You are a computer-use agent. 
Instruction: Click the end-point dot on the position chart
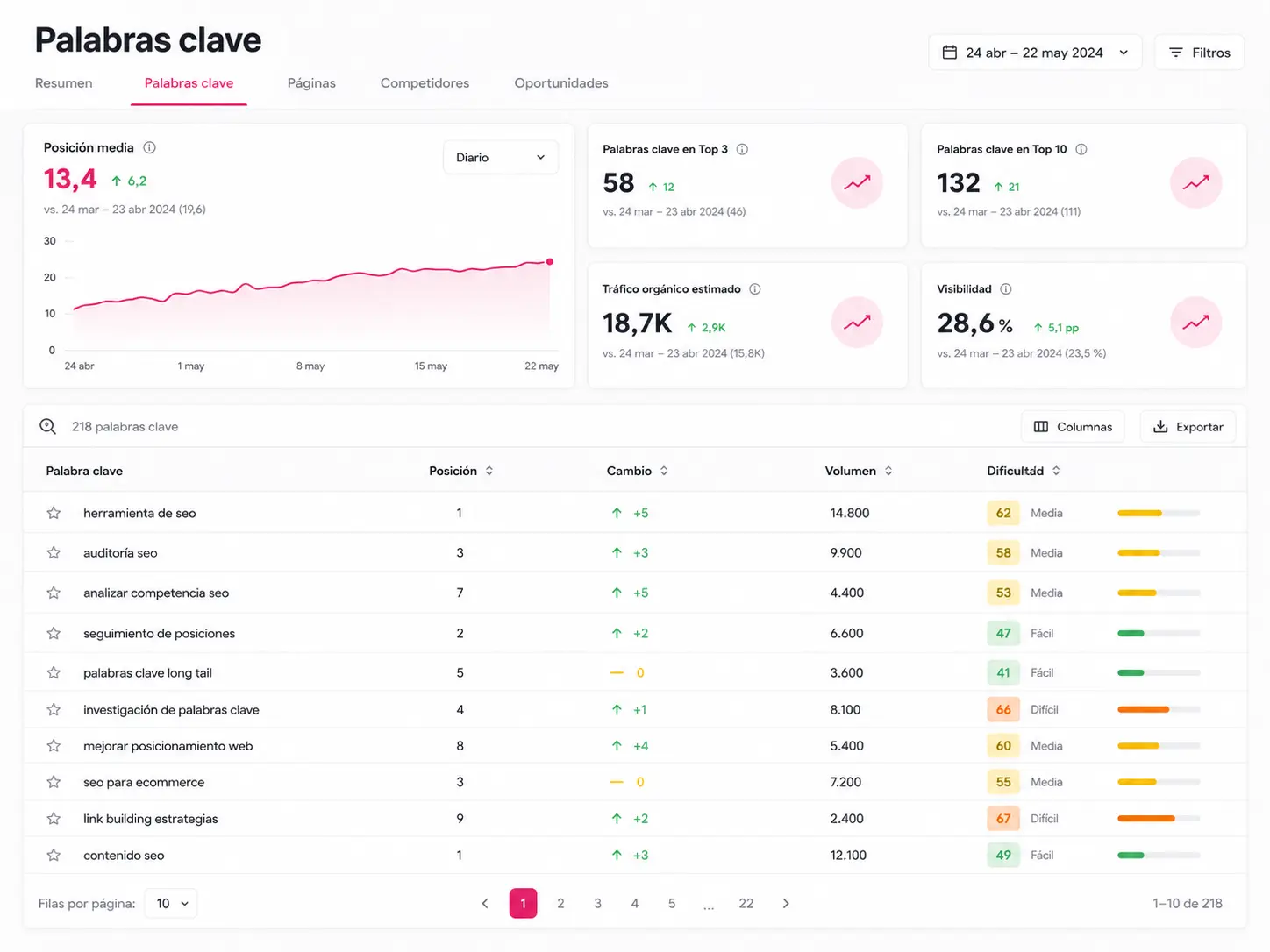[550, 261]
